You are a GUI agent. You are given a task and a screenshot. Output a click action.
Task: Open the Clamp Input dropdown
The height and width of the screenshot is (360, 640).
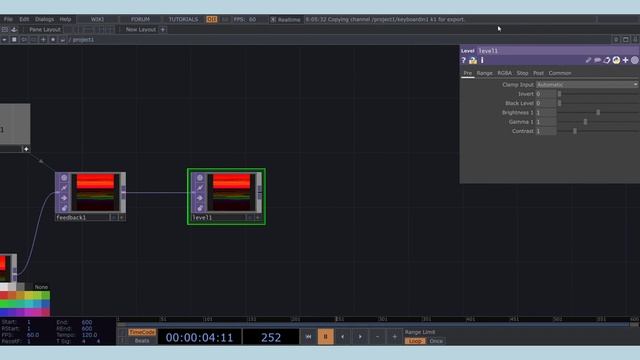[587, 84]
